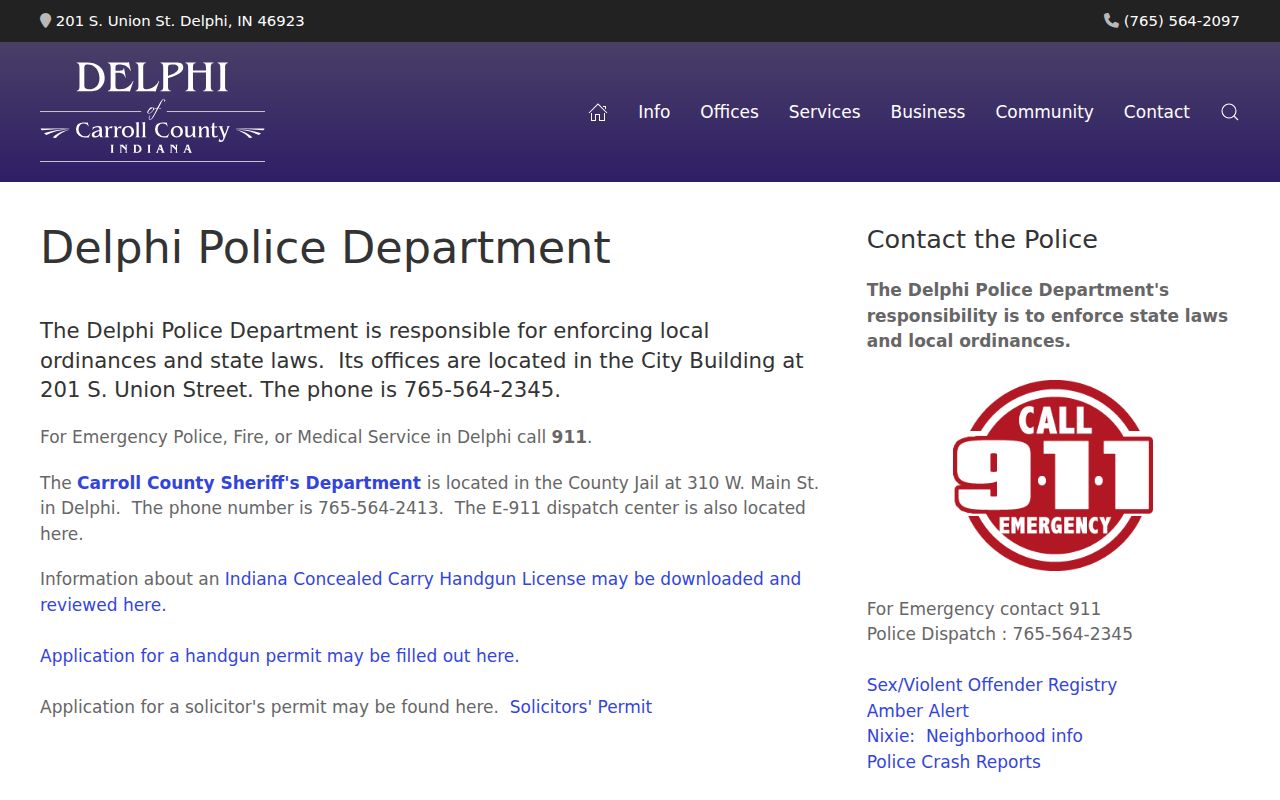1280x800 pixels.
Task: Open the Info menu
Action: click(654, 112)
